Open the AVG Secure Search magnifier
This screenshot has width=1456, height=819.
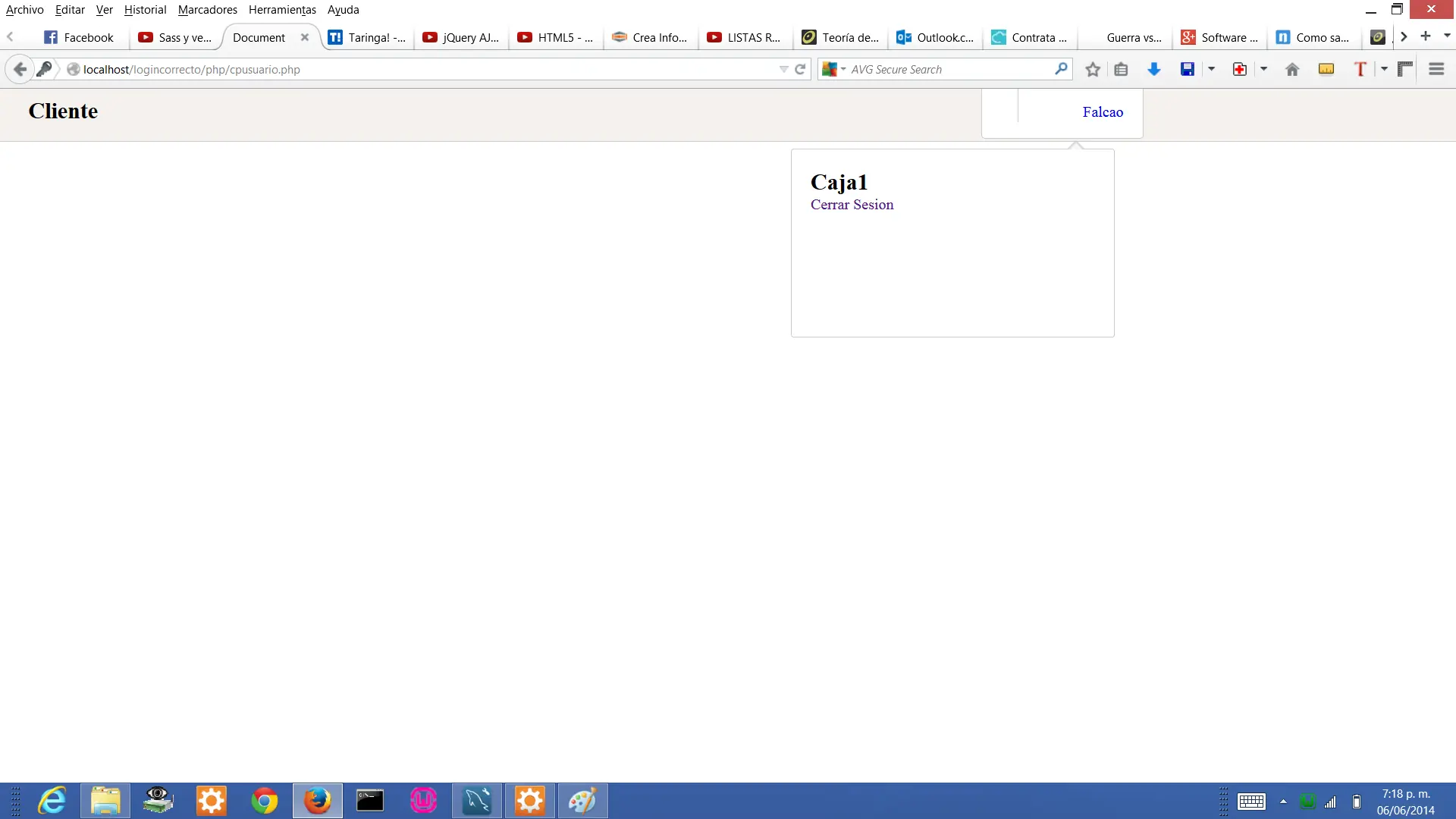pyautogui.click(x=1062, y=69)
